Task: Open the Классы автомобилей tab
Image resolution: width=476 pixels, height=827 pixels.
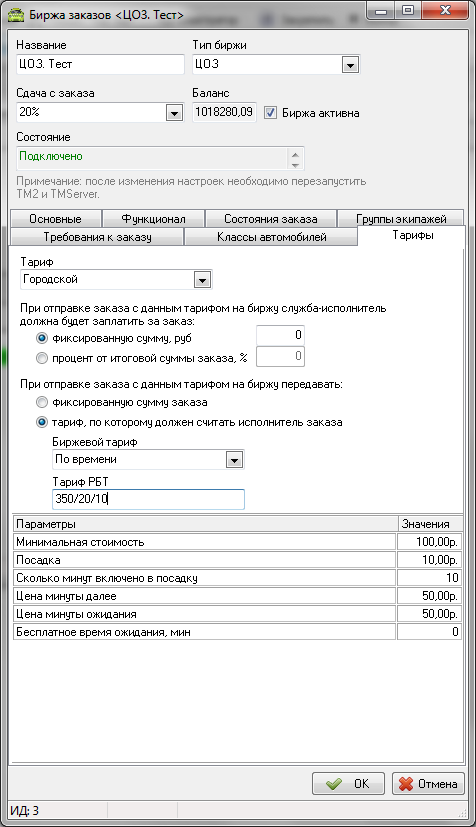Action: (x=271, y=237)
